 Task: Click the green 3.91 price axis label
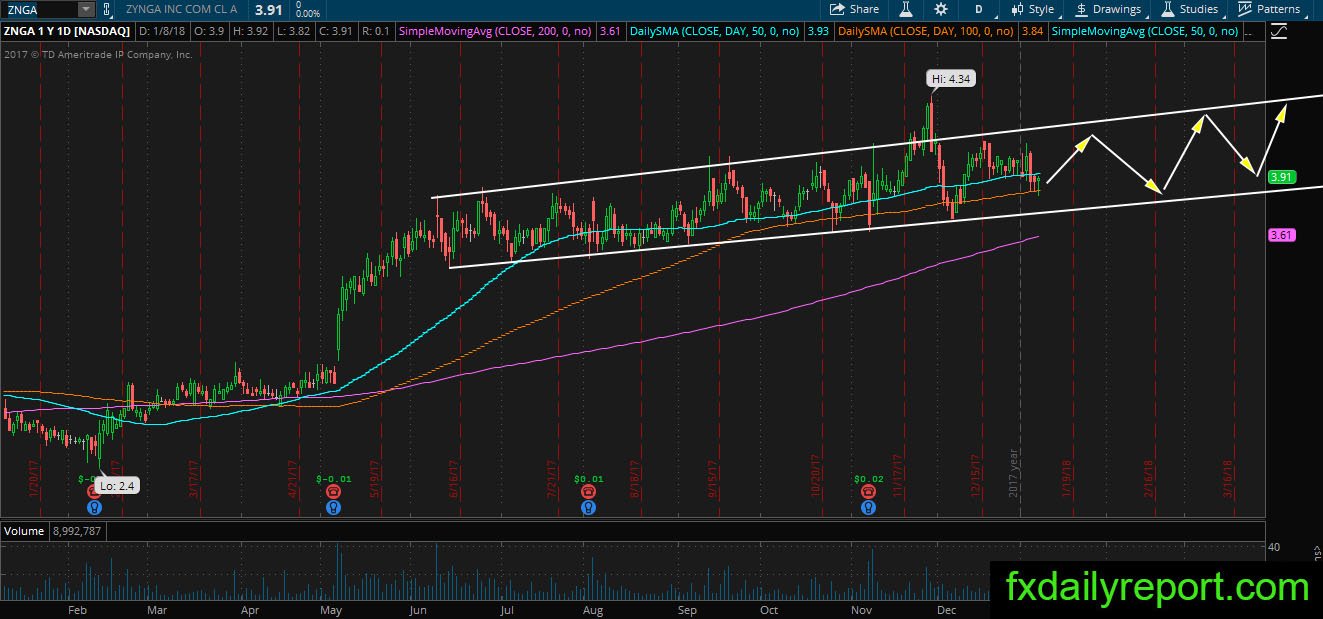click(x=1281, y=177)
